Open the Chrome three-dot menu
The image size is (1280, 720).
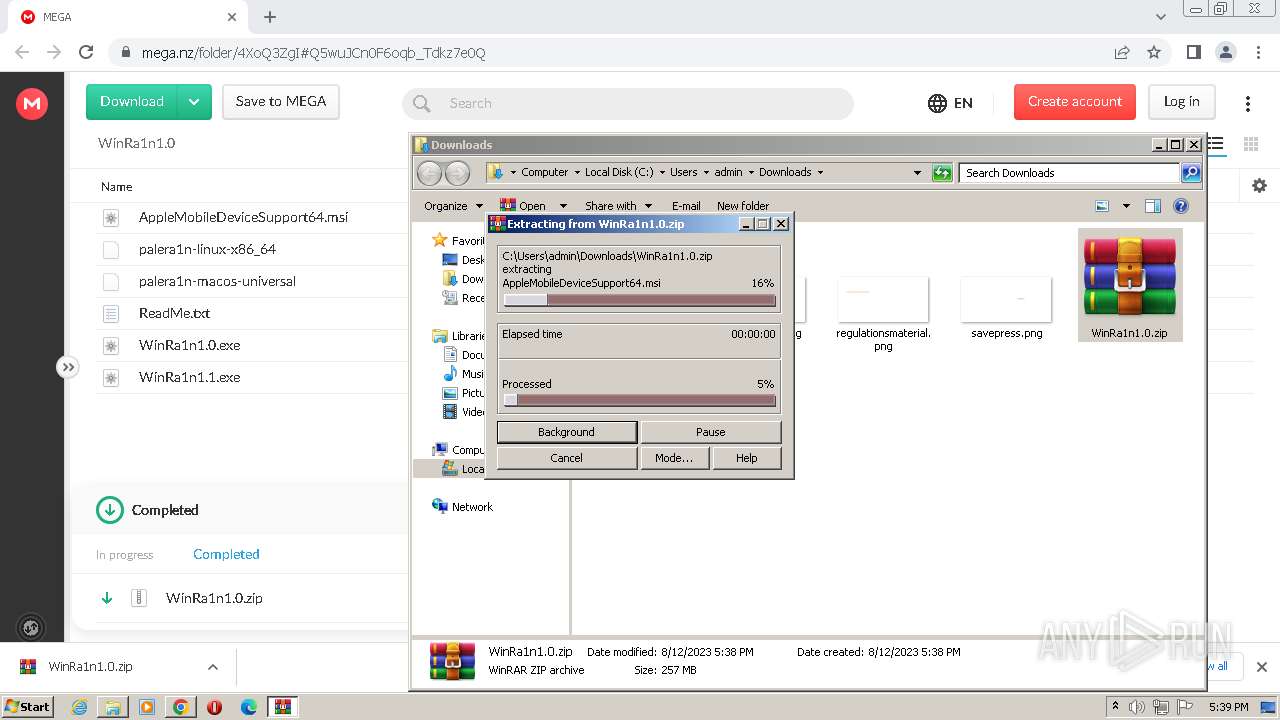(1257, 52)
